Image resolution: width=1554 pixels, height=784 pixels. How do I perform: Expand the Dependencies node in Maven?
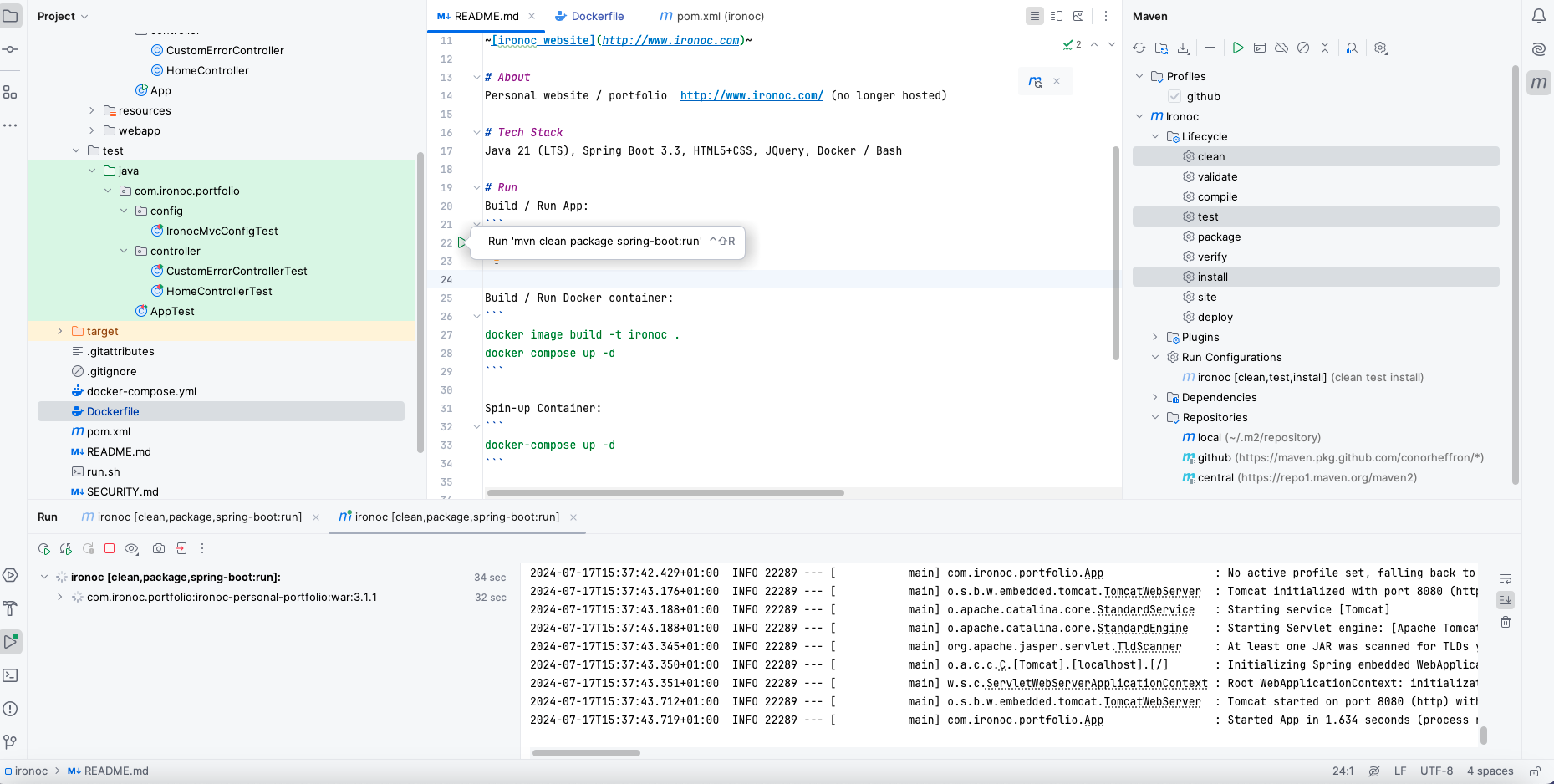(x=1155, y=397)
